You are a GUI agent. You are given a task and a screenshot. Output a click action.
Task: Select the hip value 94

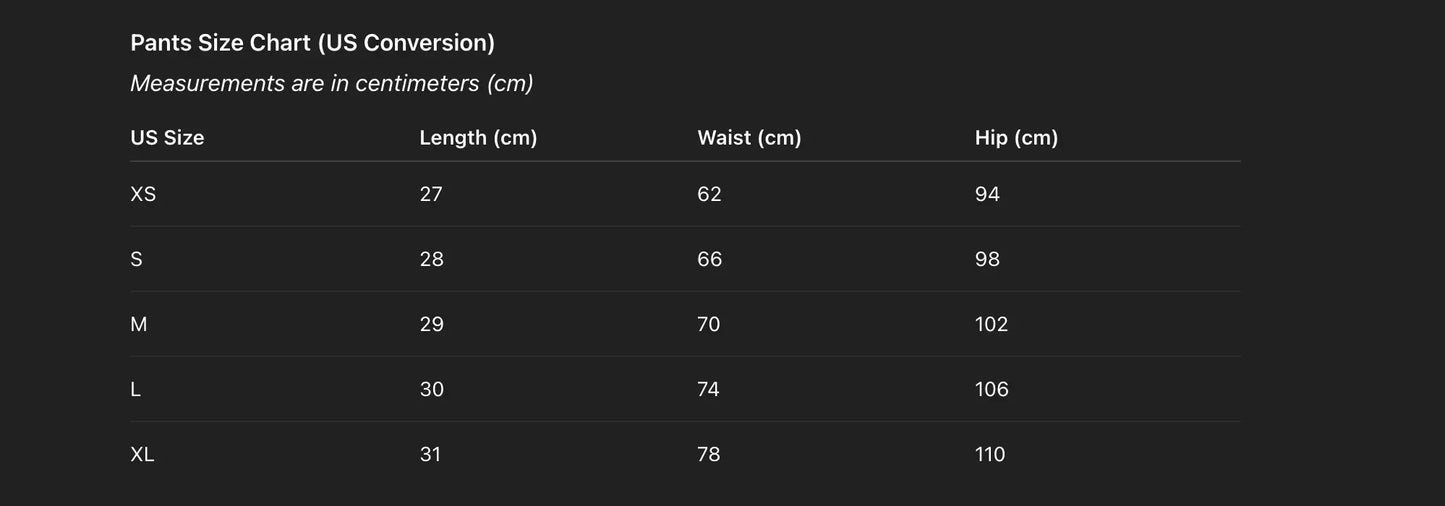[987, 194]
